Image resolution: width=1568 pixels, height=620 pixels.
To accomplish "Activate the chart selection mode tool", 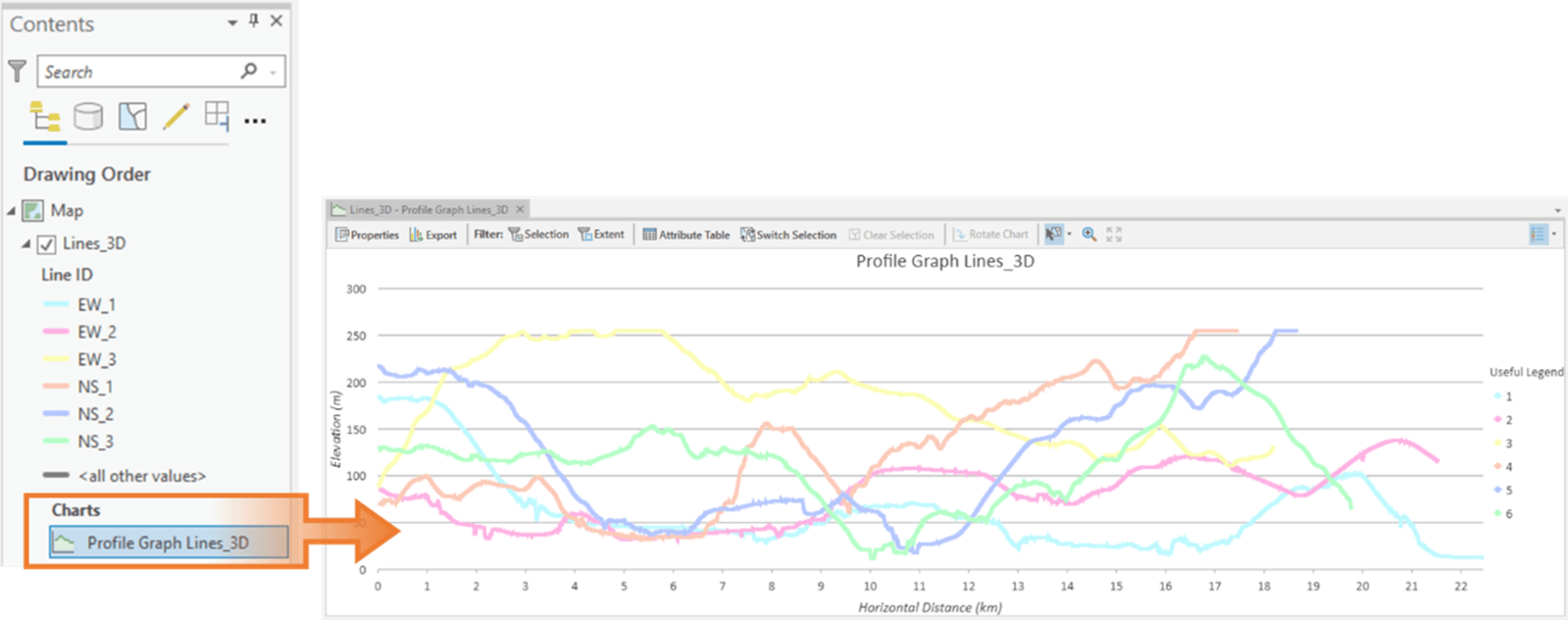I will 1053,234.
